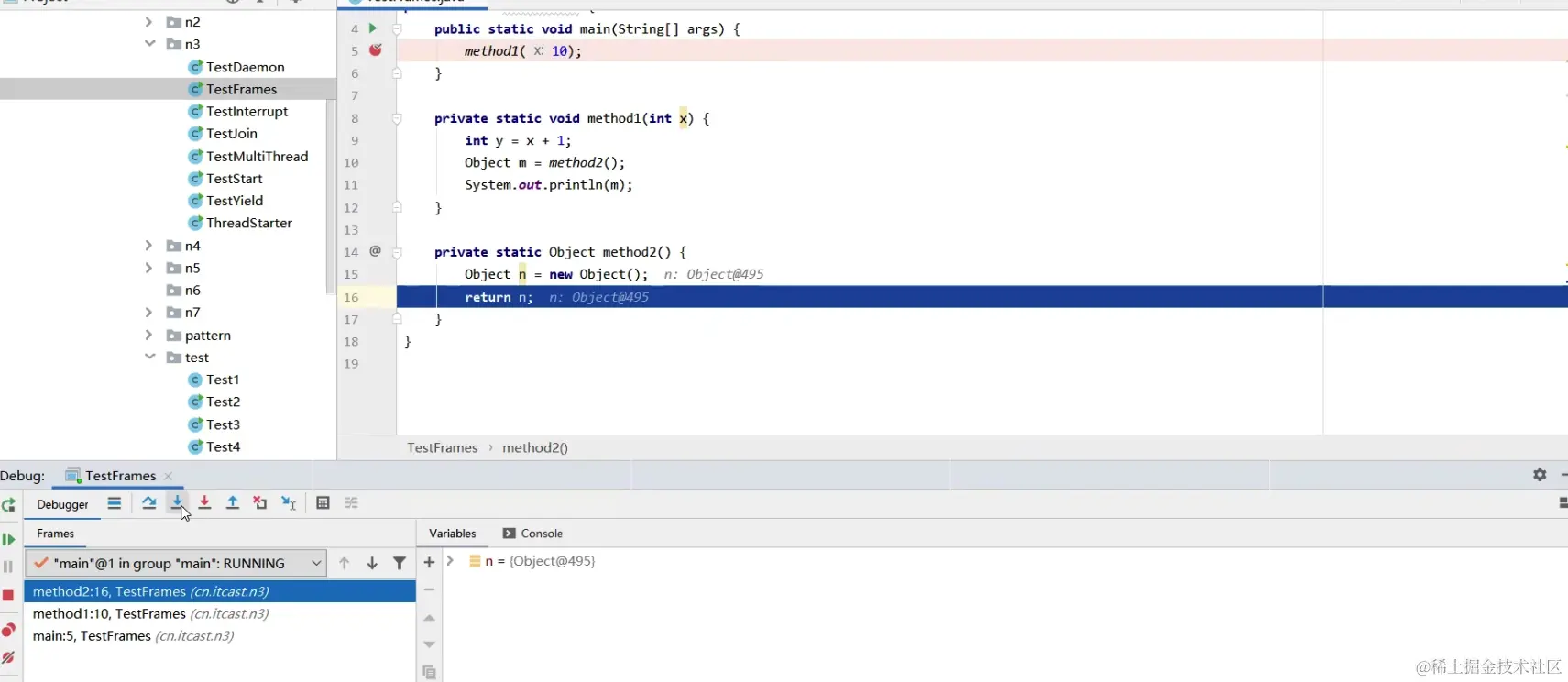Open Test3 class in test folder
The height and width of the screenshot is (682, 1568).
(x=214, y=424)
